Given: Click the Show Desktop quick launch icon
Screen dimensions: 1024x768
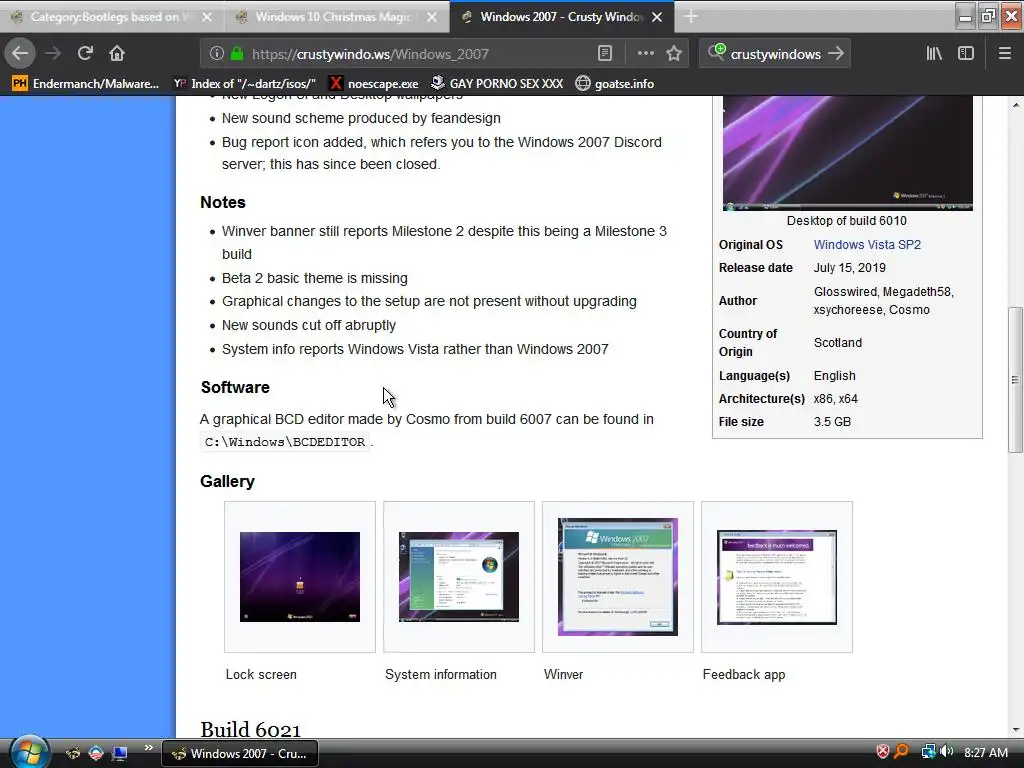Looking at the screenshot, I should pyautogui.click(x=120, y=753).
